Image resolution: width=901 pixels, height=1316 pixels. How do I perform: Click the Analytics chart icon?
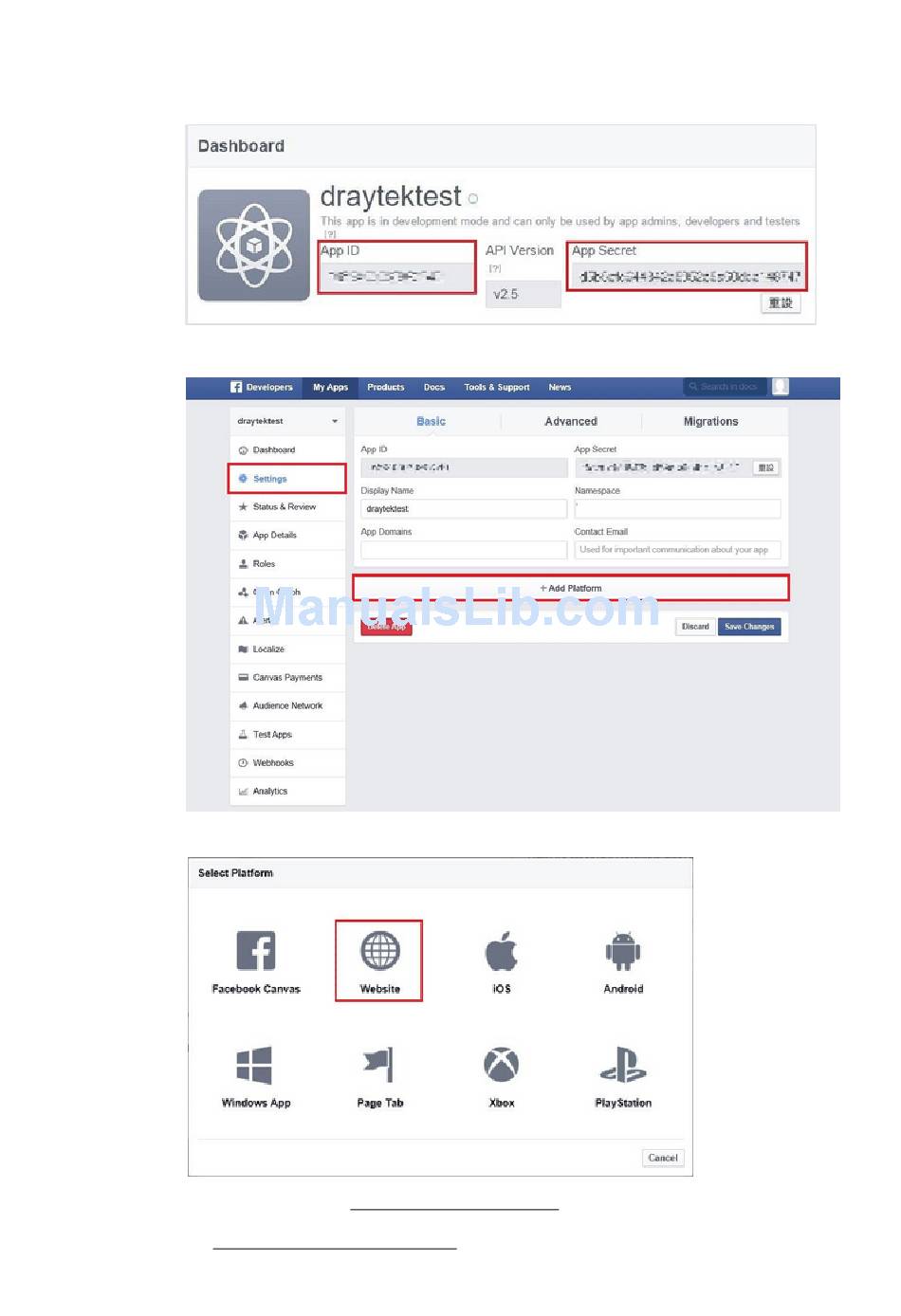pyautogui.click(x=243, y=792)
